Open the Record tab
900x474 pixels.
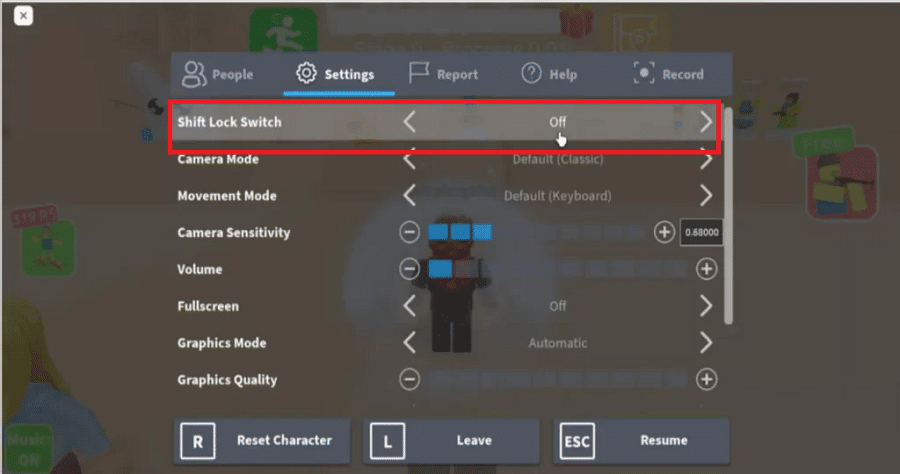click(669, 74)
